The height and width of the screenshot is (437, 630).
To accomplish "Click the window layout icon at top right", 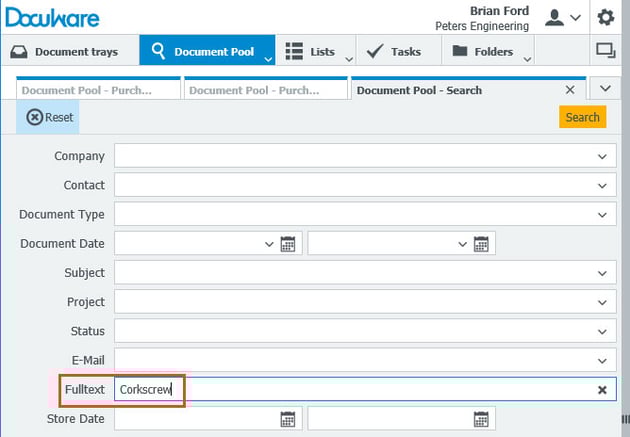I will pos(605,50).
